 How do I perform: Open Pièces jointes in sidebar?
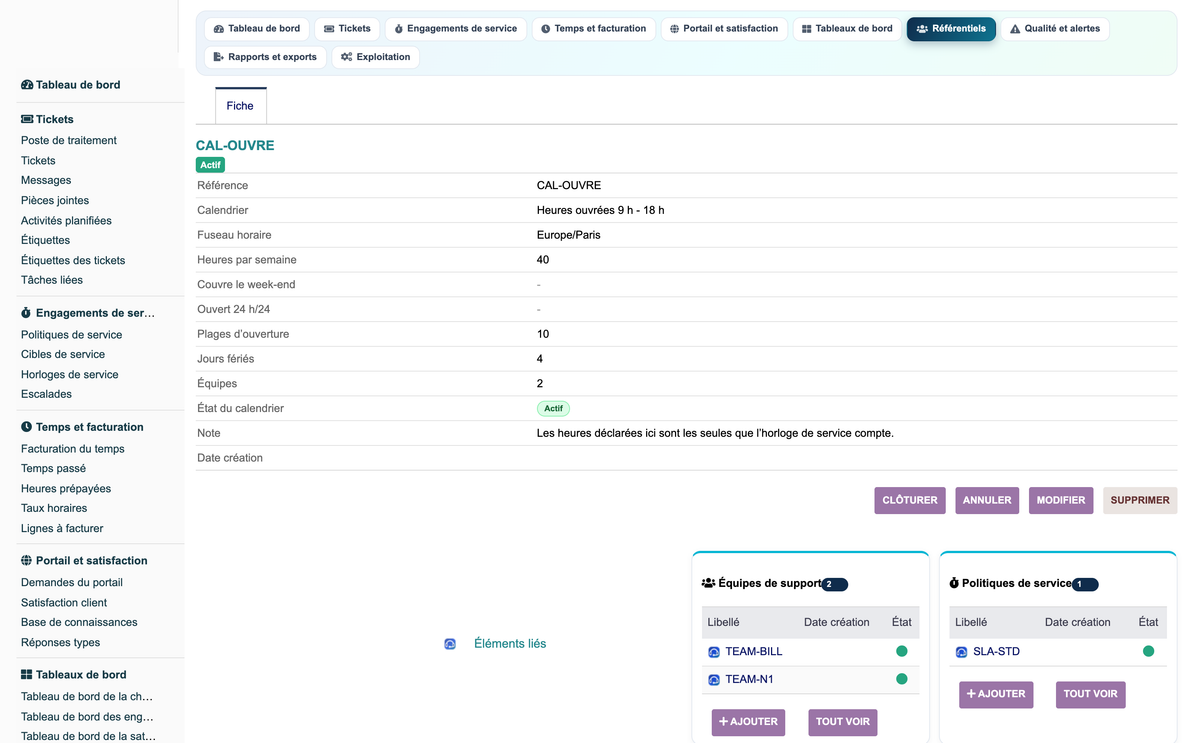tap(55, 201)
